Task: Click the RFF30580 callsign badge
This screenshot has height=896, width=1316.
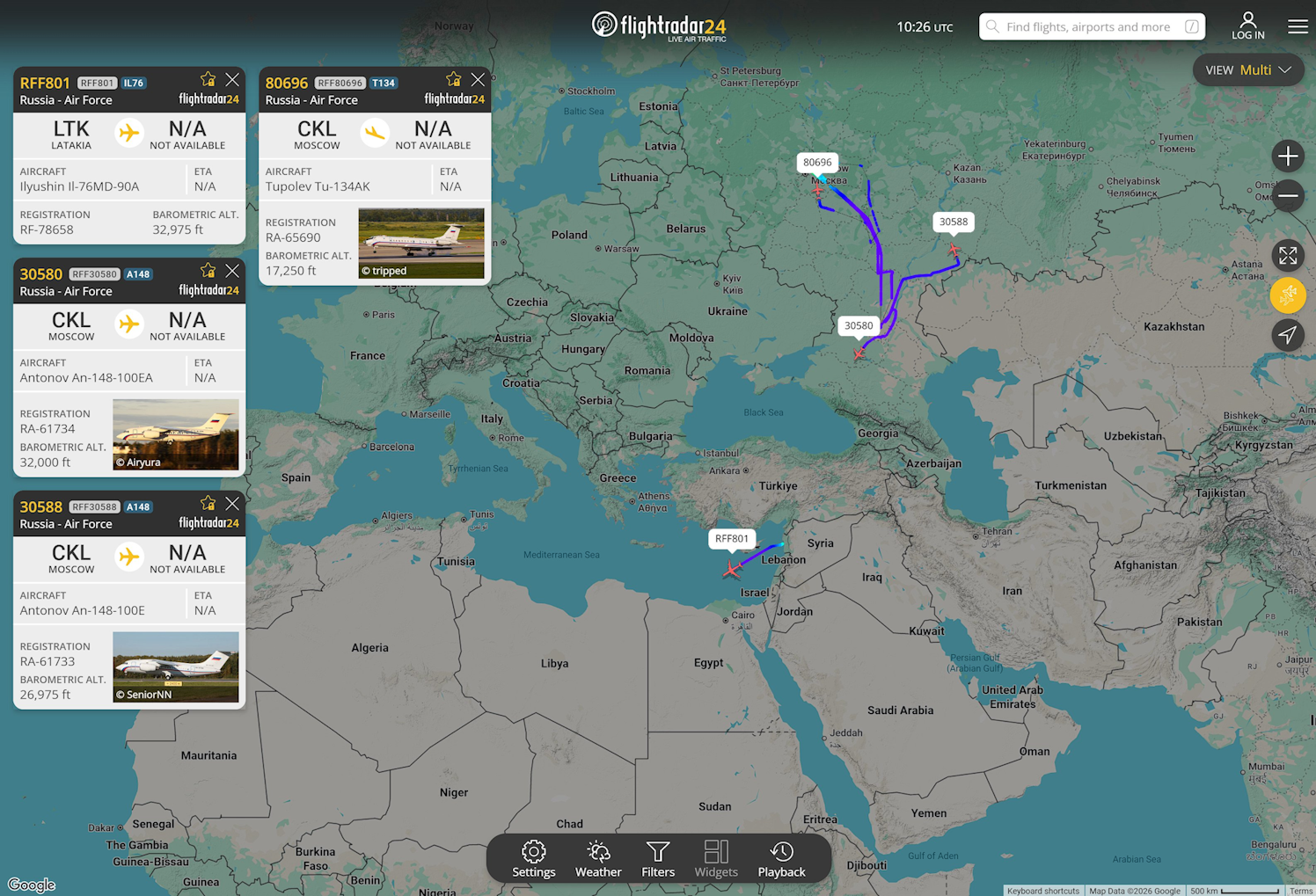Action: [x=94, y=274]
